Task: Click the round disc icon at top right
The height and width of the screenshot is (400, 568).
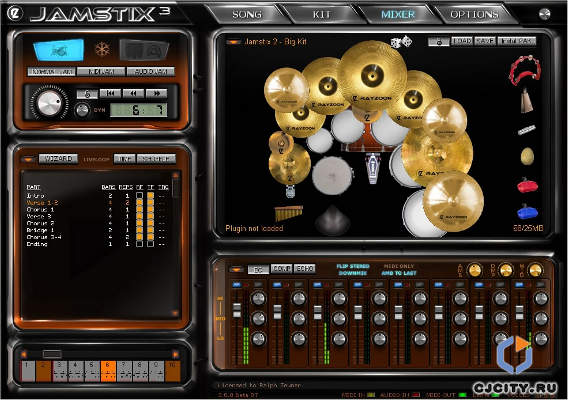Action: (x=544, y=14)
